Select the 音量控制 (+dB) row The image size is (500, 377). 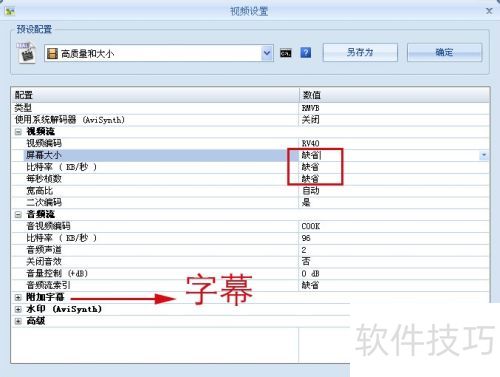pos(251,274)
